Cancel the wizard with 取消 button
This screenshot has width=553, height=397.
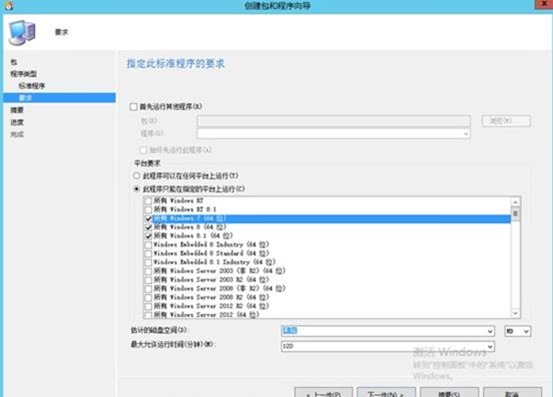pyautogui.click(x=512, y=392)
